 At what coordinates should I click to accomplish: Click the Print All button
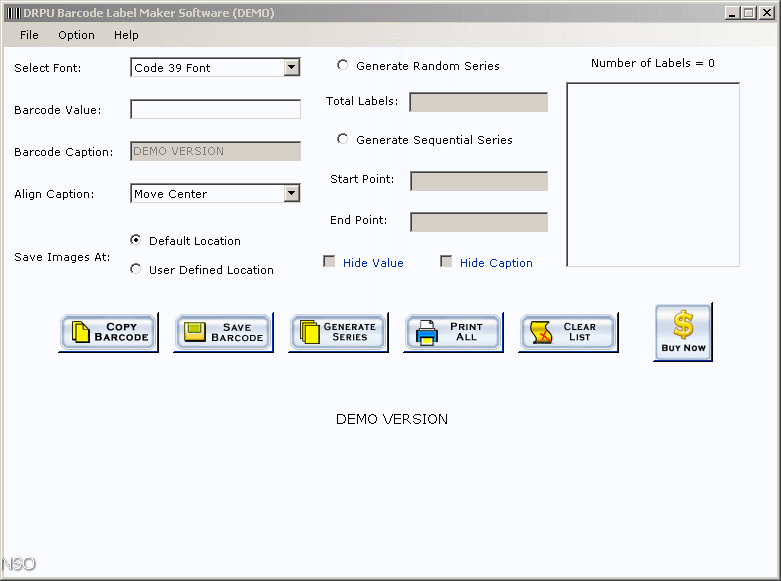point(454,332)
